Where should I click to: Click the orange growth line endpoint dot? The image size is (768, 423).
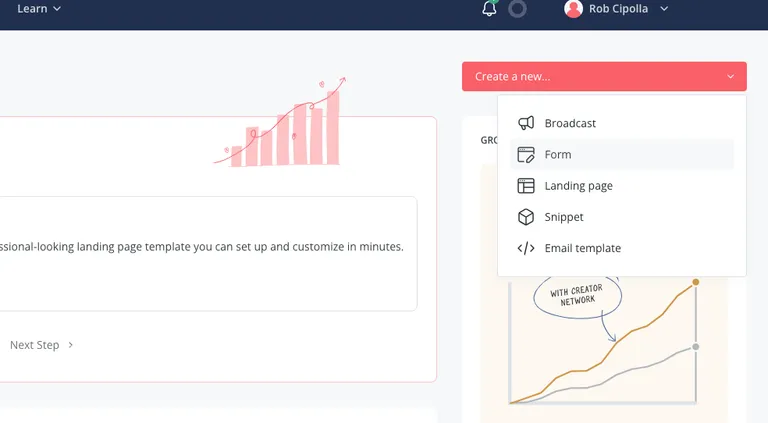click(696, 282)
